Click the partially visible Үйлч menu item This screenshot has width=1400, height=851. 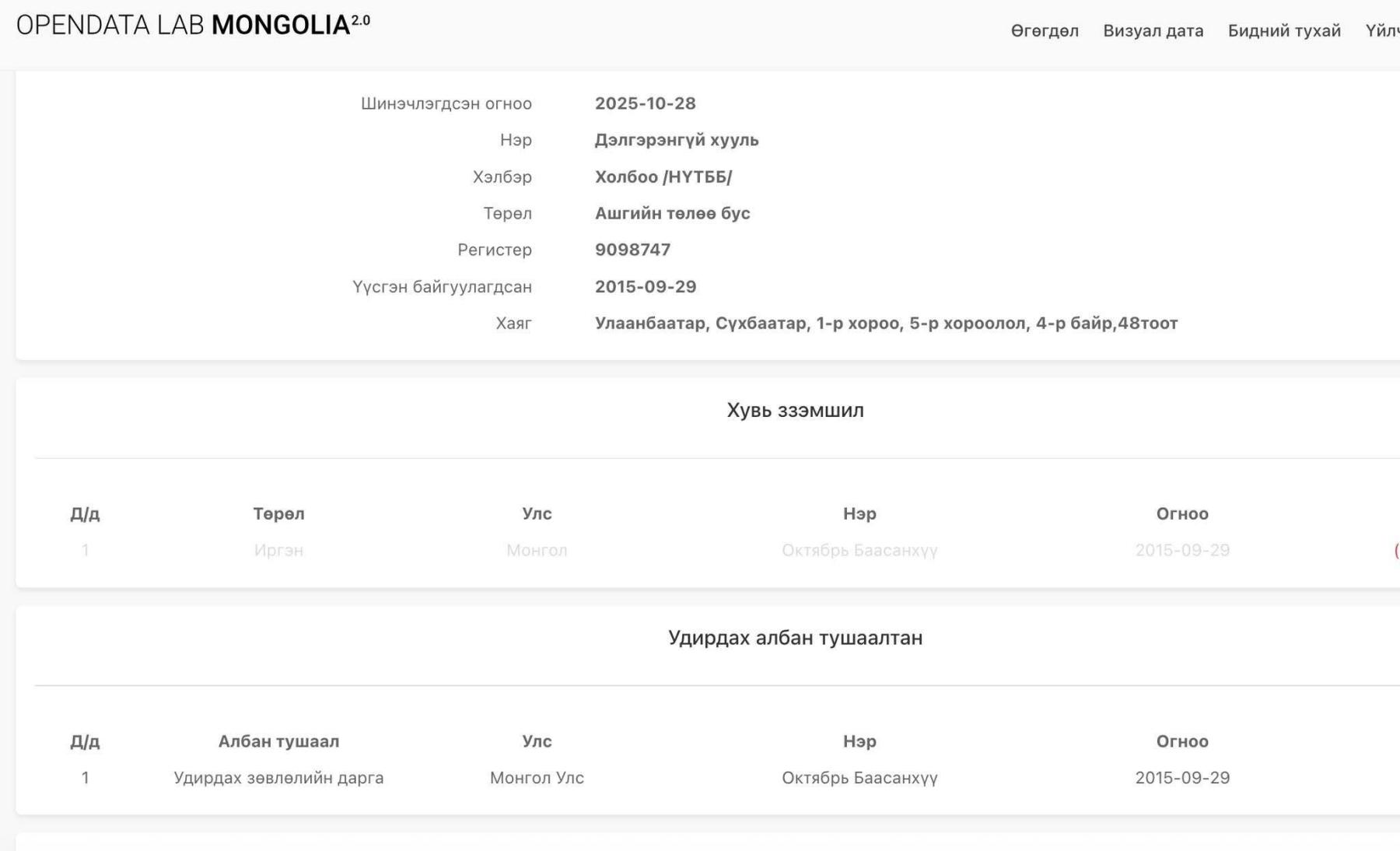[1383, 31]
